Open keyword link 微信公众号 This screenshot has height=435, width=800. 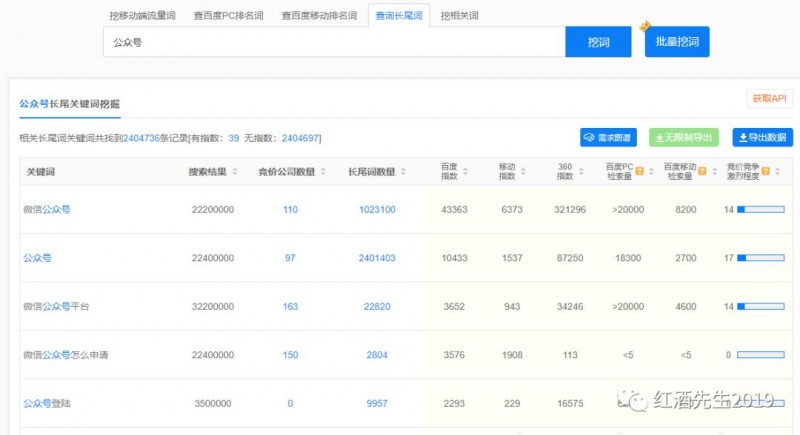[47, 210]
